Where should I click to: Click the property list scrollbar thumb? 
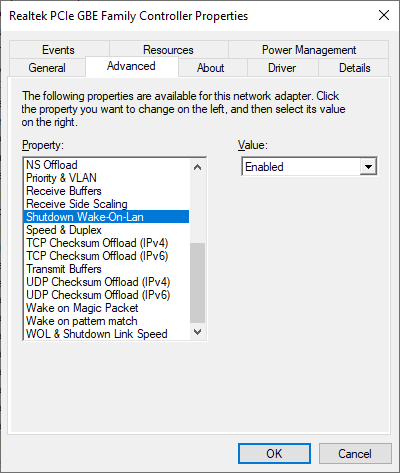click(197, 283)
